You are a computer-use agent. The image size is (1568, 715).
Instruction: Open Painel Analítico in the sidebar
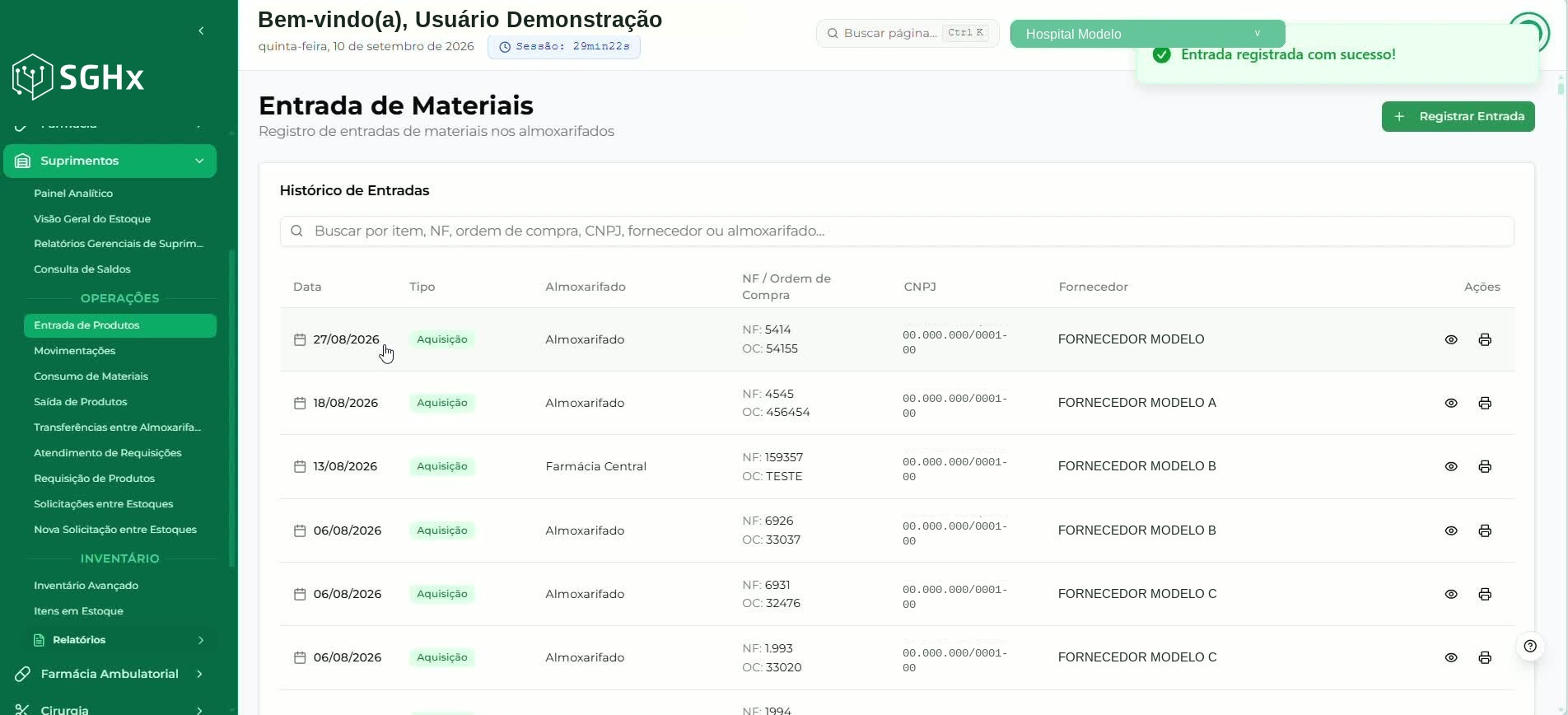click(x=73, y=194)
